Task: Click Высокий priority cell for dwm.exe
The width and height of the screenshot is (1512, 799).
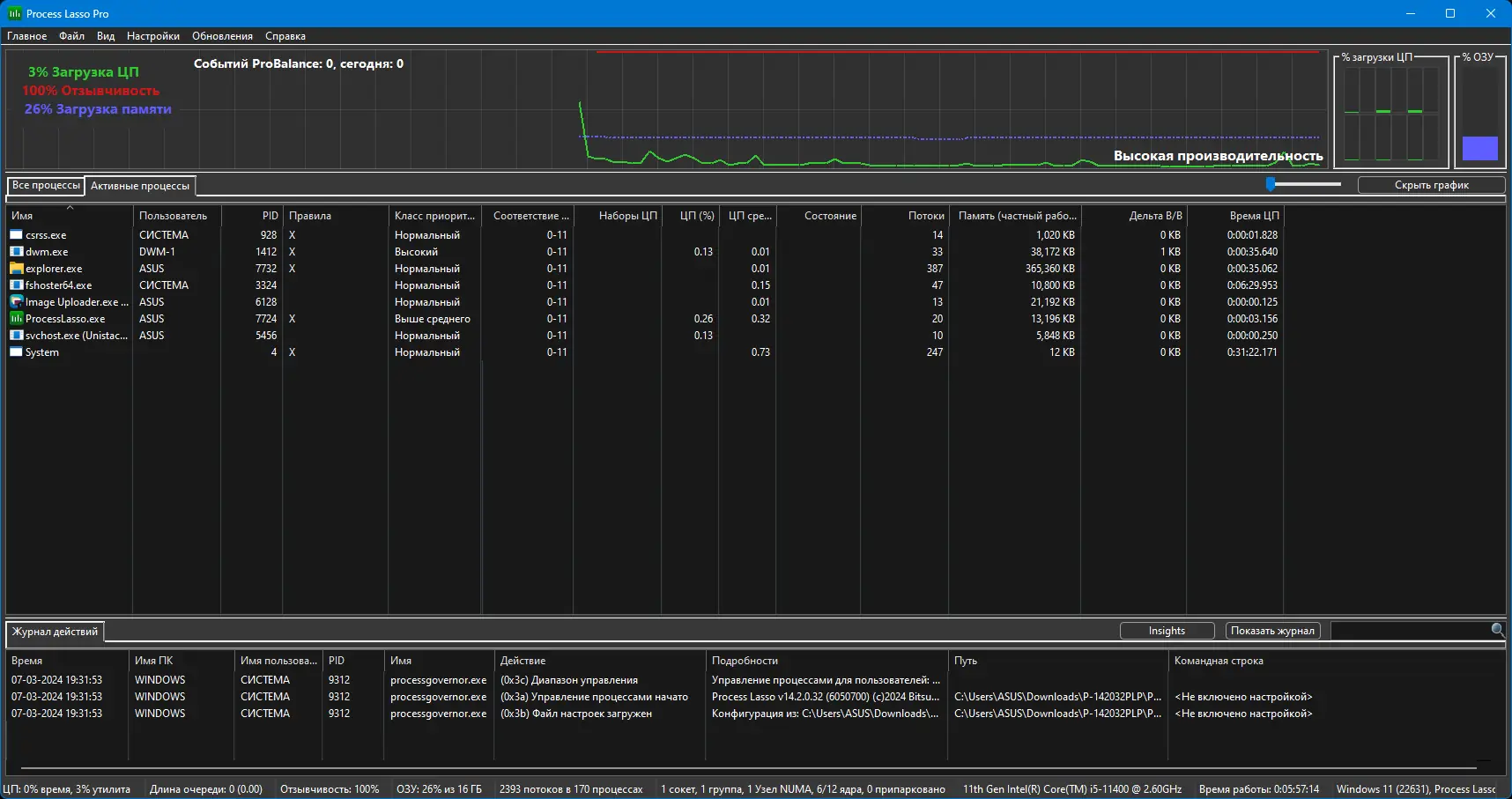Action: [416, 252]
